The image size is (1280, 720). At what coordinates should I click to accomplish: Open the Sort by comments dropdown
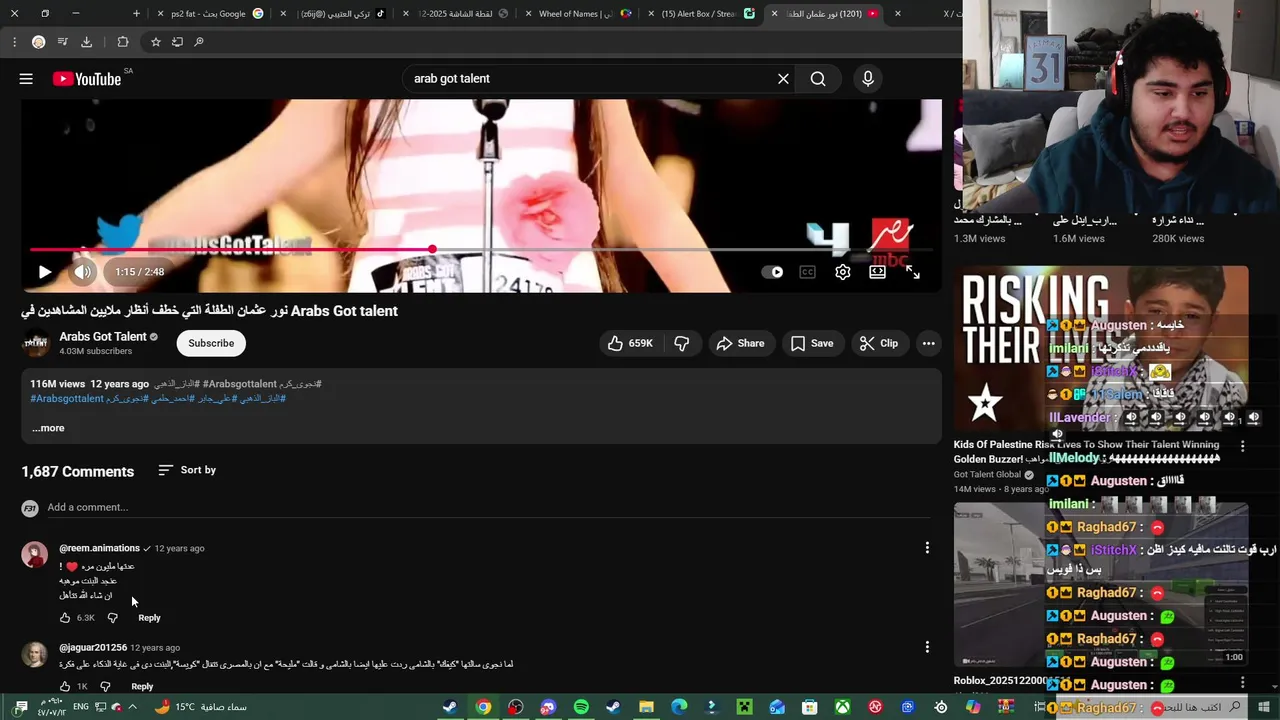point(187,470)
